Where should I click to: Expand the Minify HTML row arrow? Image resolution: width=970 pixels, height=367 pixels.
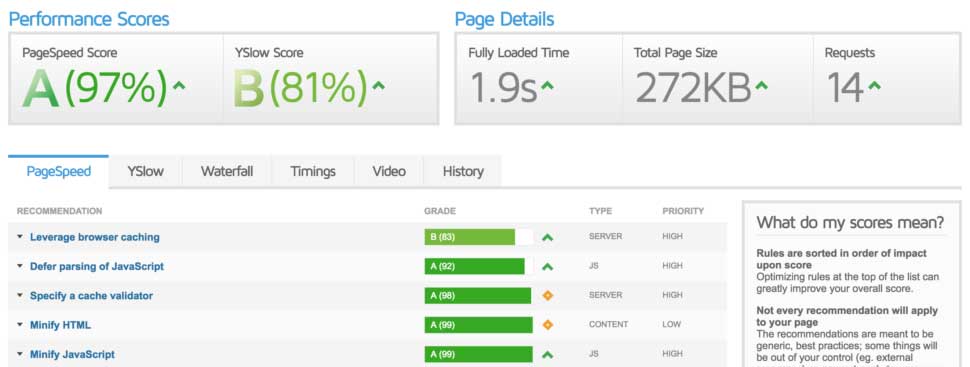coord(20,325)
